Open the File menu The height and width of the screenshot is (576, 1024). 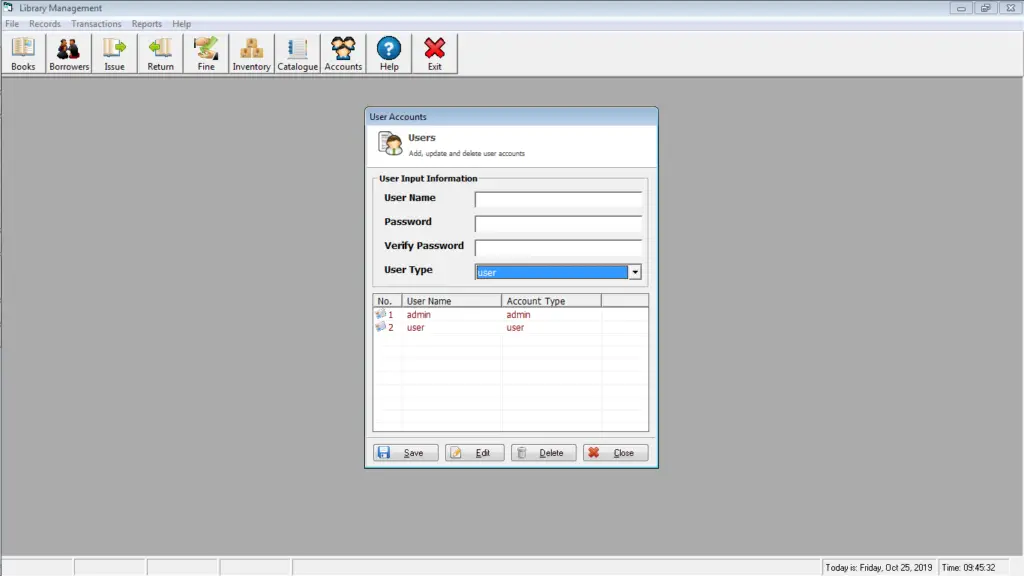point(11,23)
